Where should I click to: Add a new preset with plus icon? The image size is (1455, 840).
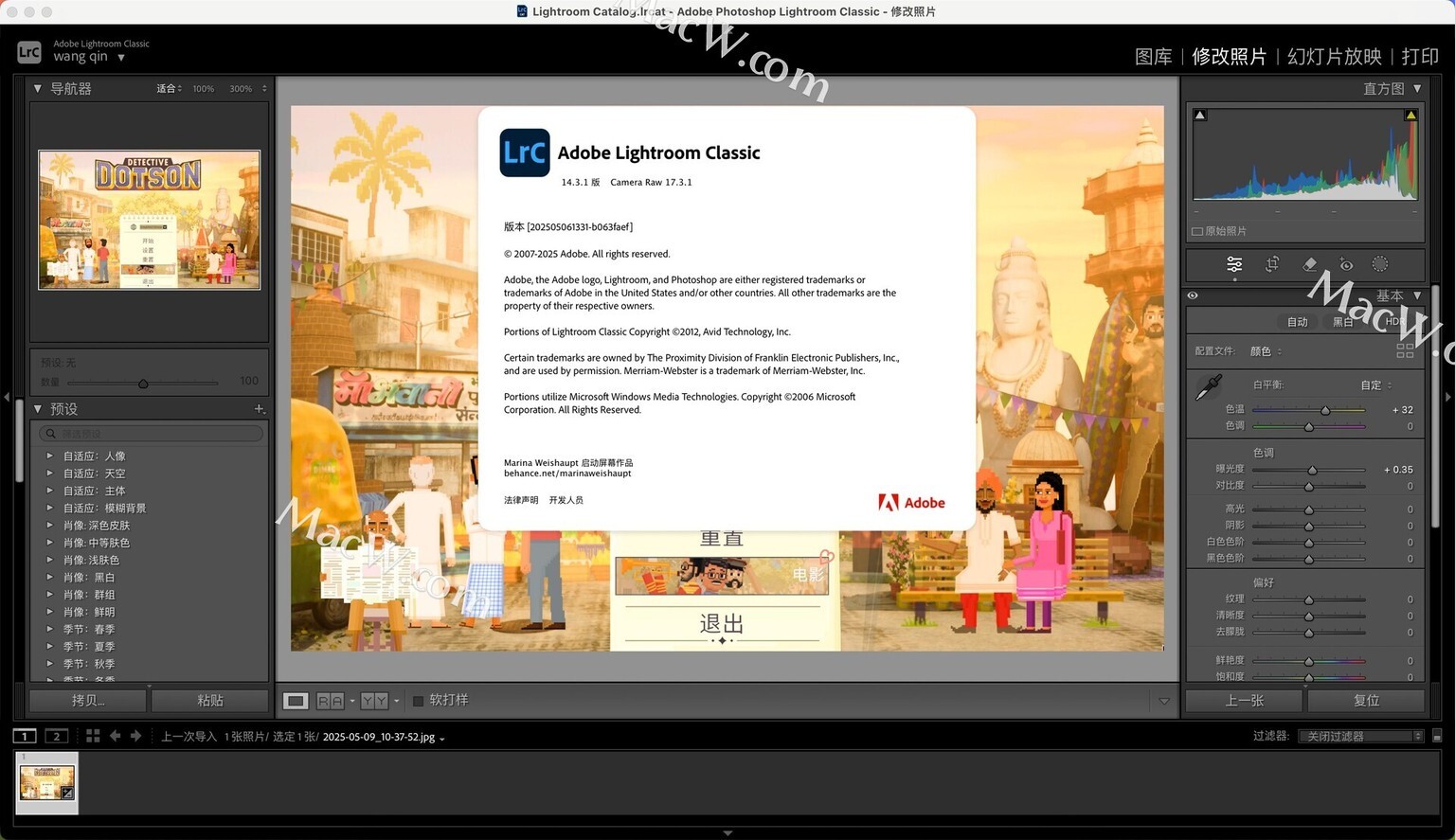(x=259, y=409)
